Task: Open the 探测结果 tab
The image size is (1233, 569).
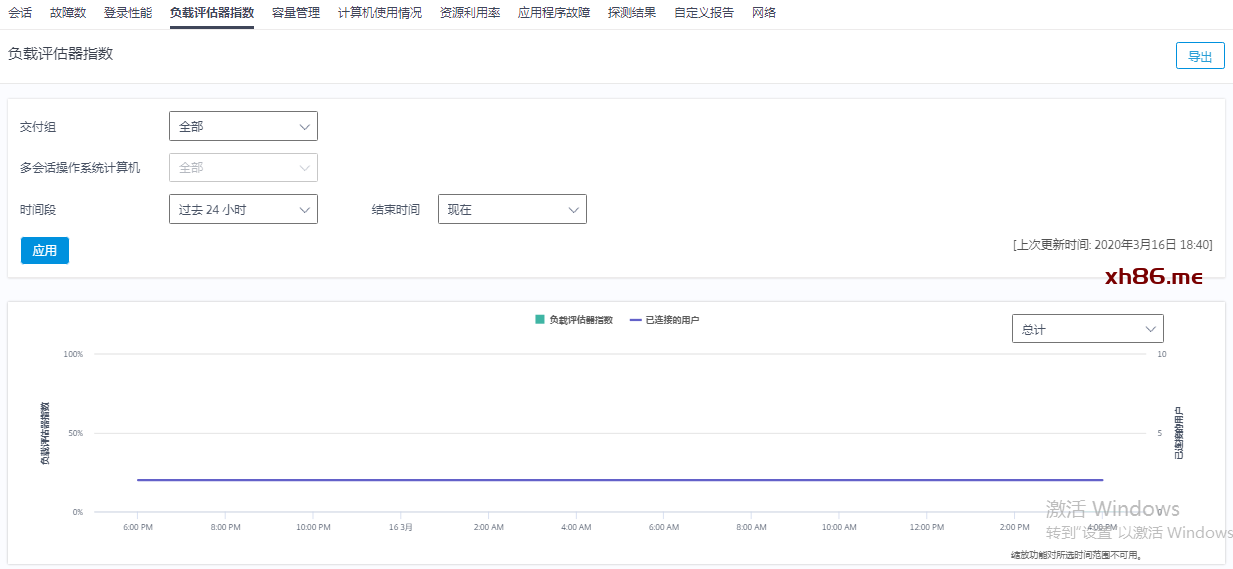Action: tap(632, 13)
